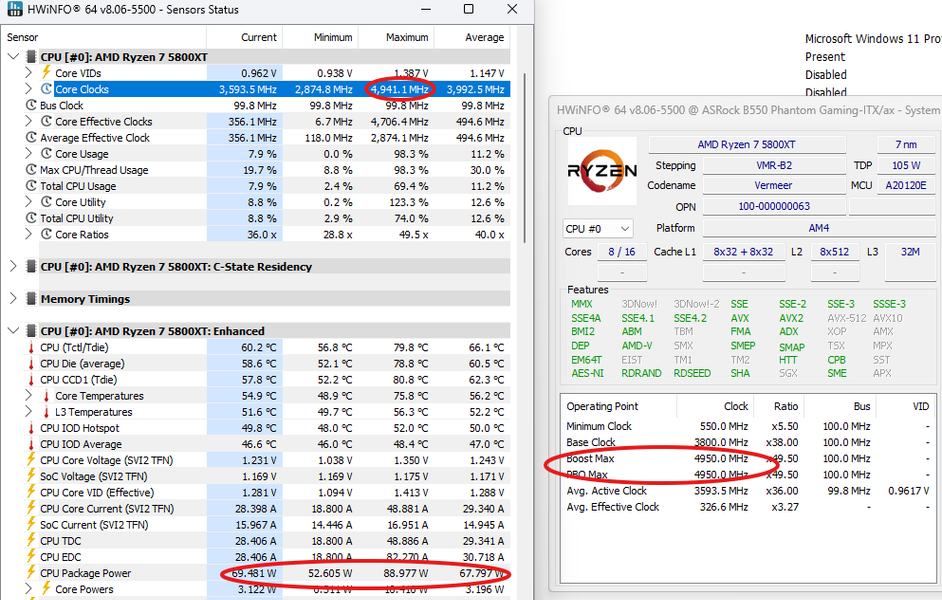Expand the Memory Timings group

coord(13,298)
